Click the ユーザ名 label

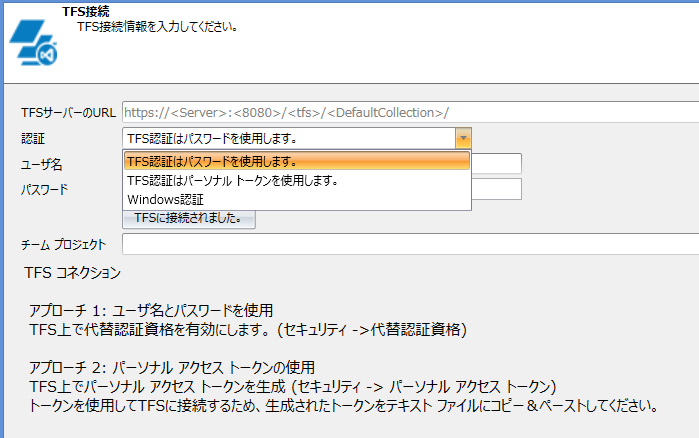(x=41, y=164)
